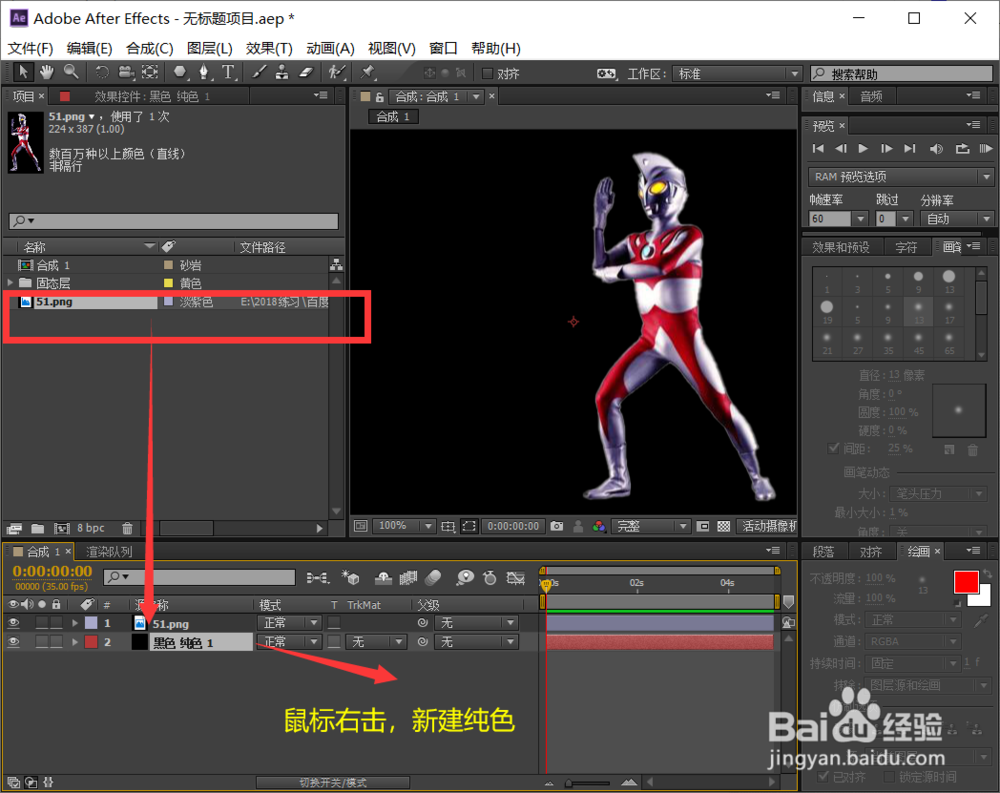
Task: Click the 活动摄像机 view button
Action: pos(767,526)
